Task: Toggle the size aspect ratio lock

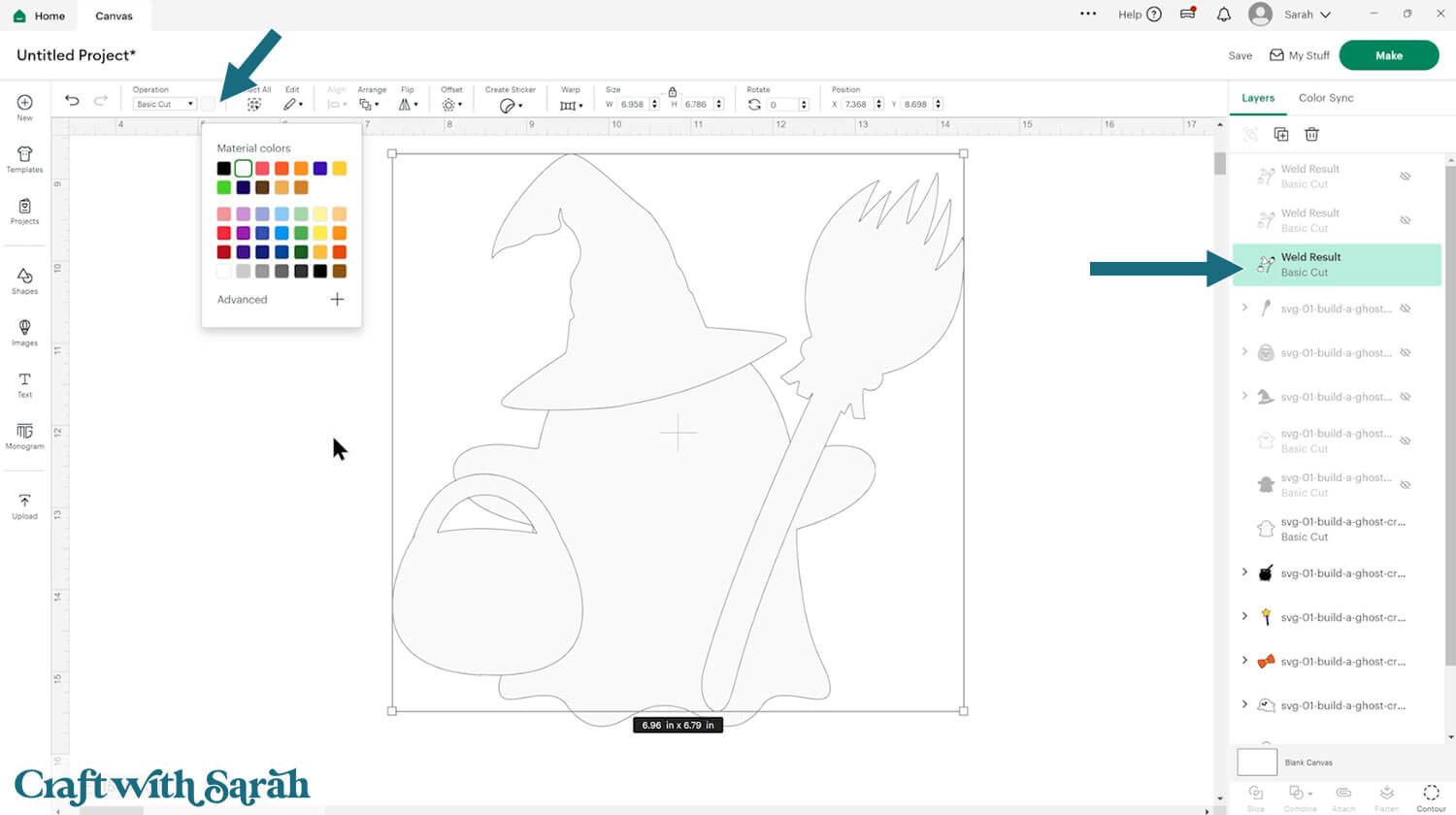Action: [672, 91]
